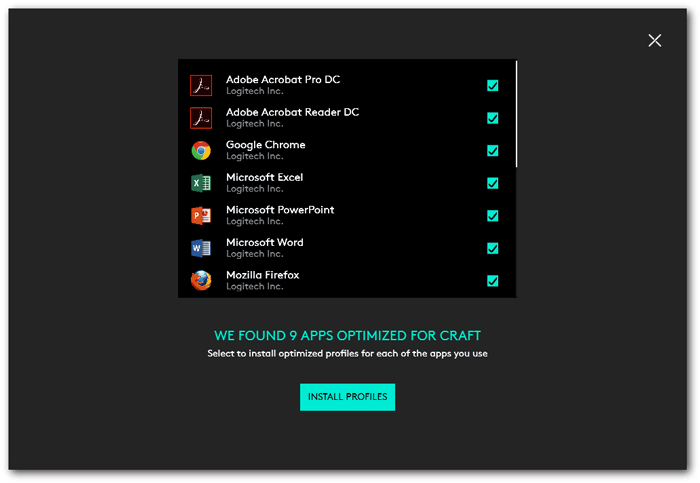Toggle the Google Chrome profile checkbox
Screen dimensions: 700x483
click(492, 150)
